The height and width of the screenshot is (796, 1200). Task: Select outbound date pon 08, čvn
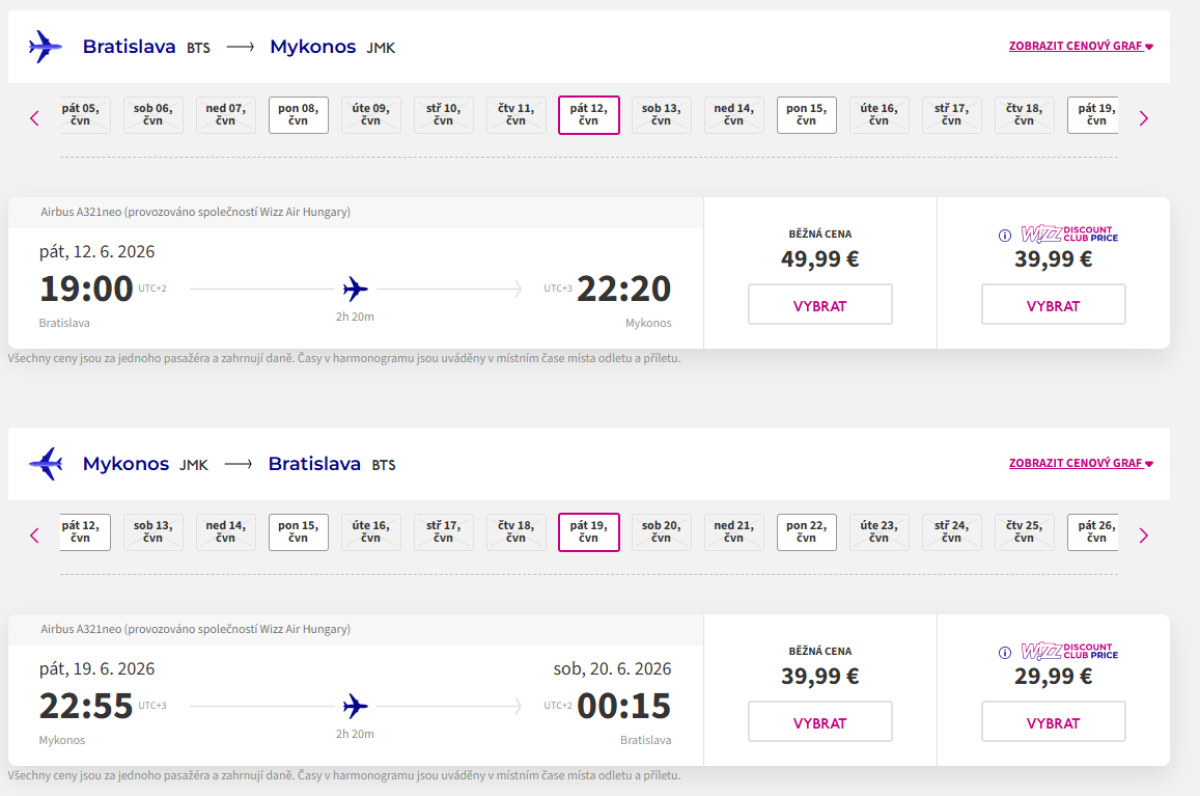pos(298,115)
